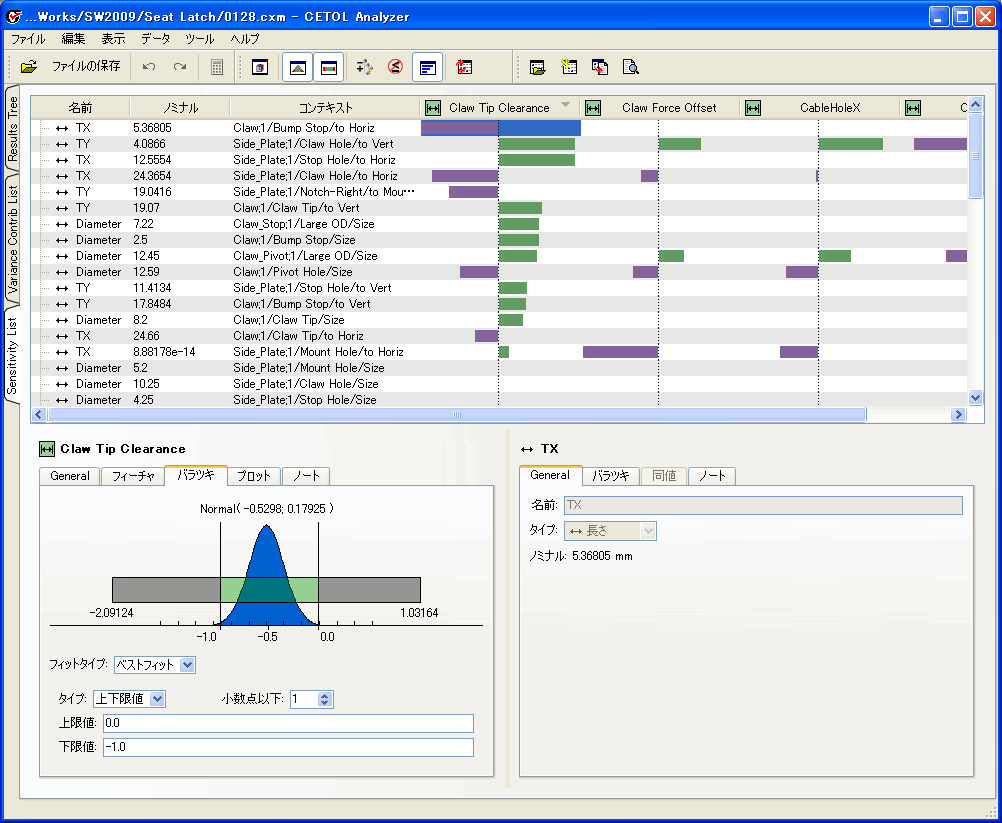The image size is (1002, 823).
Task: Click the redo arrow icon
Action: (x=180, y=66)
